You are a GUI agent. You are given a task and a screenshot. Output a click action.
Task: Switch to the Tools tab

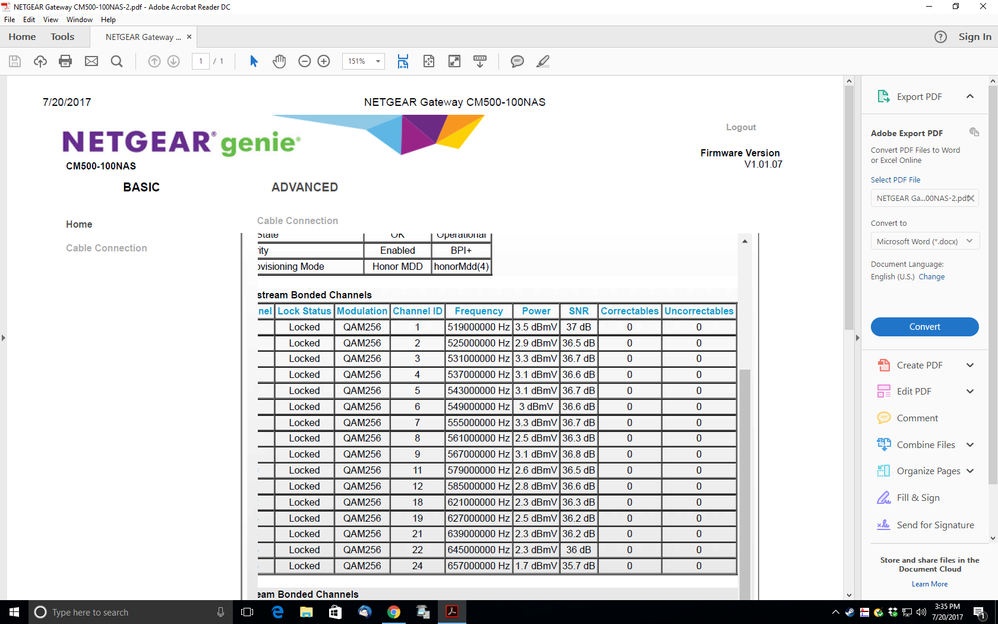pyautogui.click(x=62, y=37)
